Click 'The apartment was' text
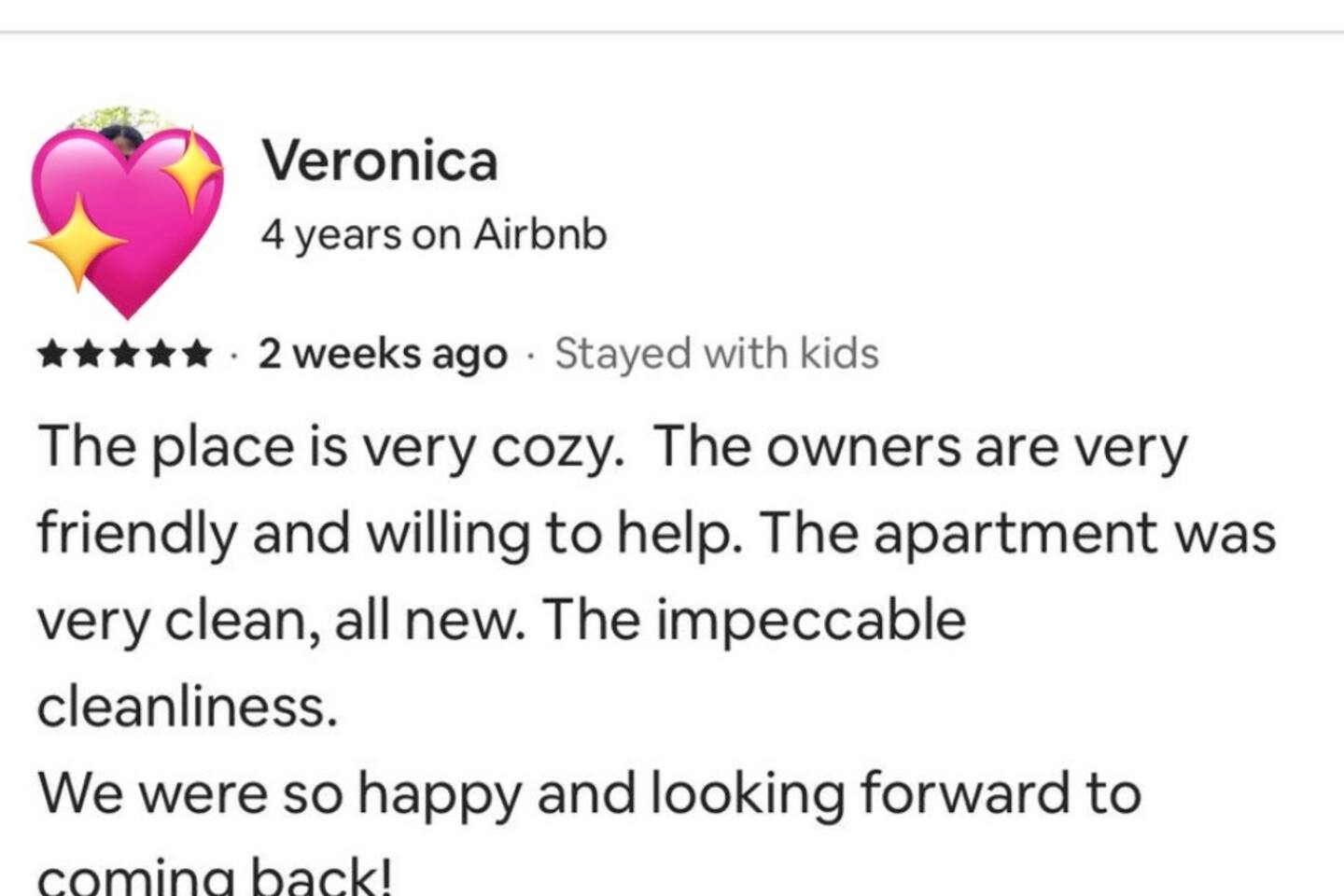 [x=1017, y=534]
